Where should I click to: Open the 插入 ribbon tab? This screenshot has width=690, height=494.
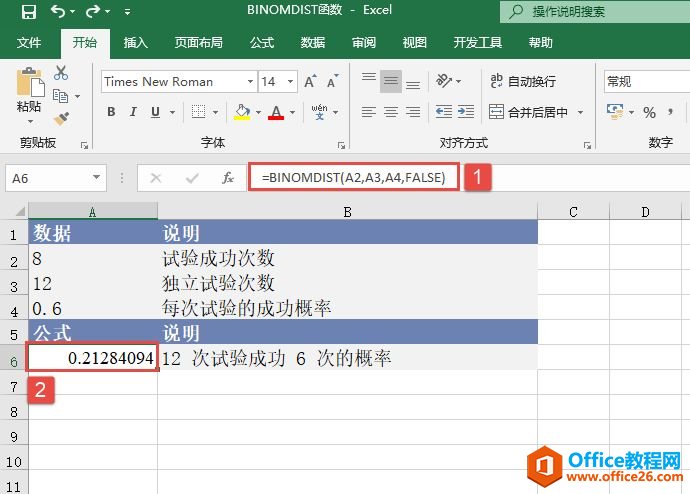(135, 43)
